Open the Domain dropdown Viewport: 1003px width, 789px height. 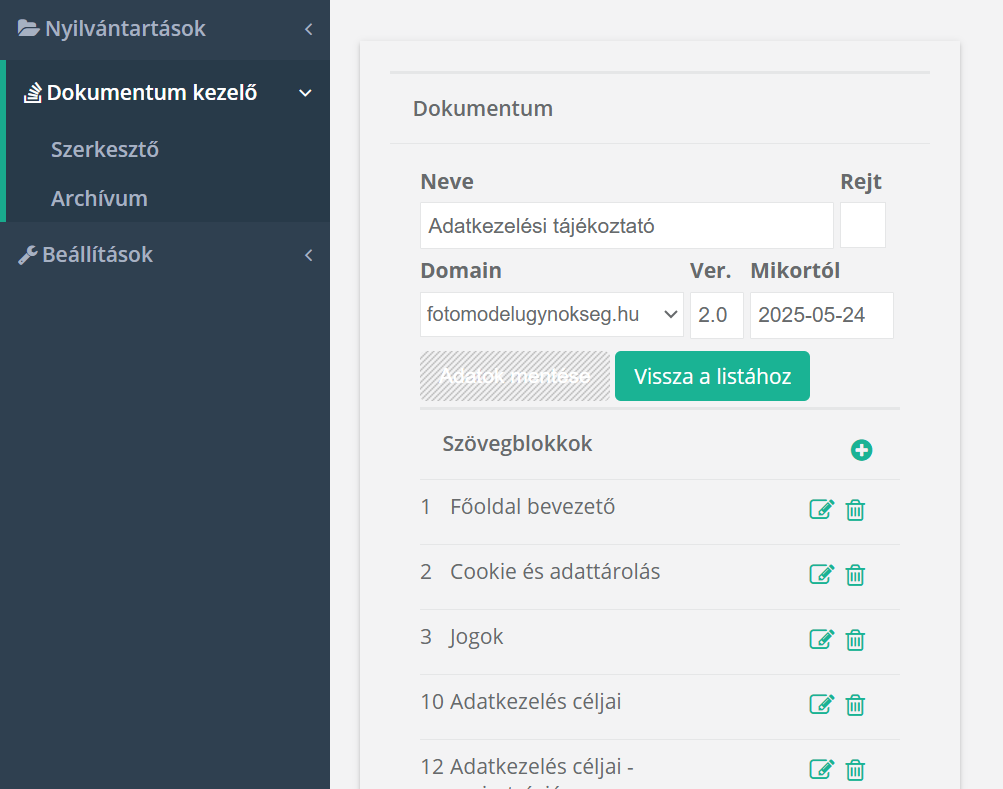point(552,315)
